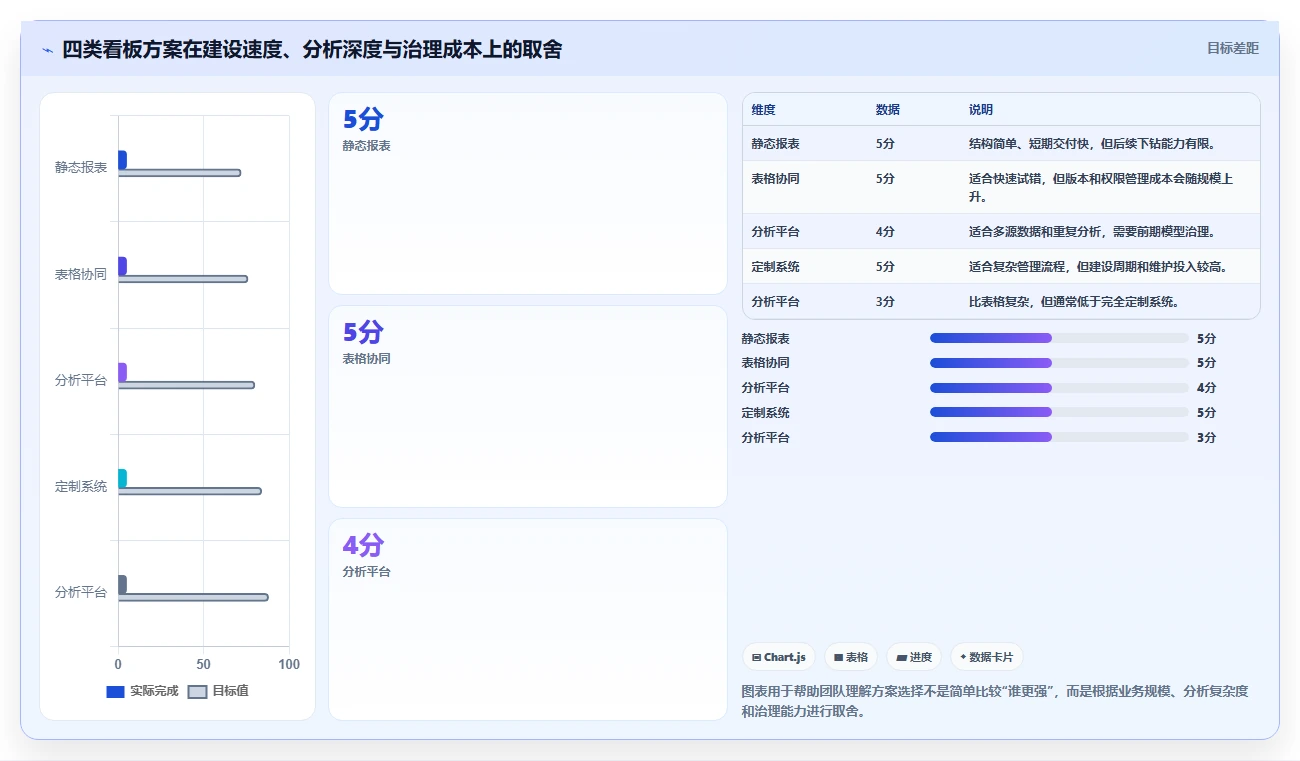Click the gray target bar for 表格协同 in chart
Viewport: 1300px width, 761px height.
[x=183, y=279]
